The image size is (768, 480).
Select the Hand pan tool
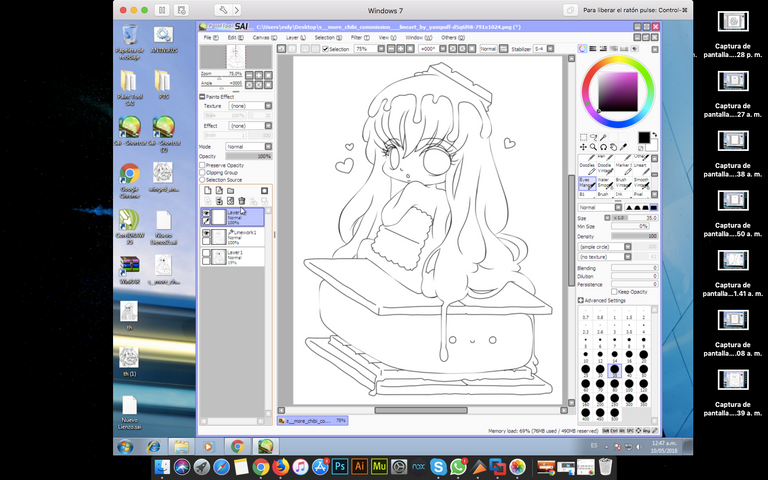click(x=613, y=147)
